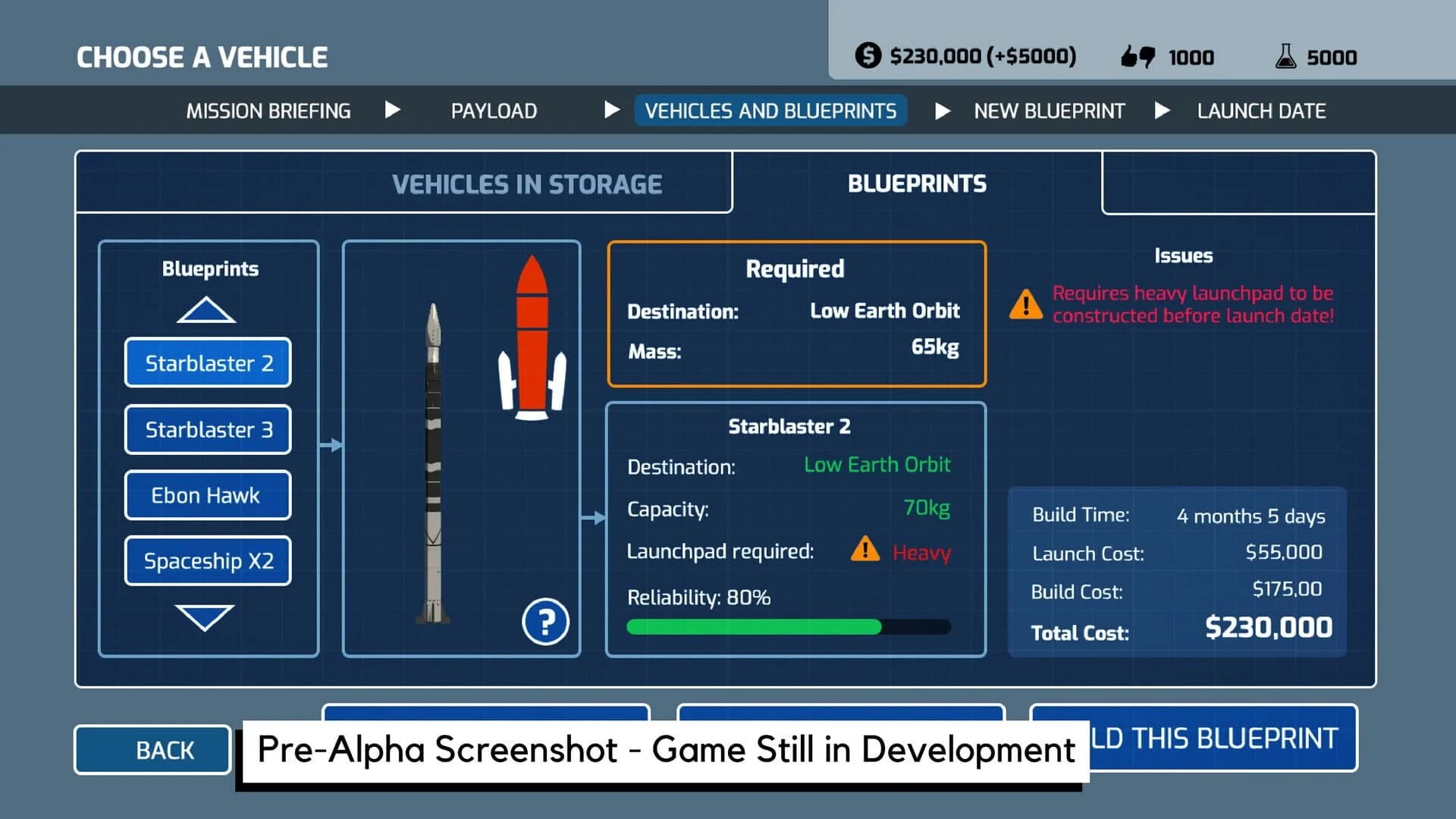The image size is (1456, 819).
Task: Select the Starblaster 3 blueprint
Action: point(207,429)
